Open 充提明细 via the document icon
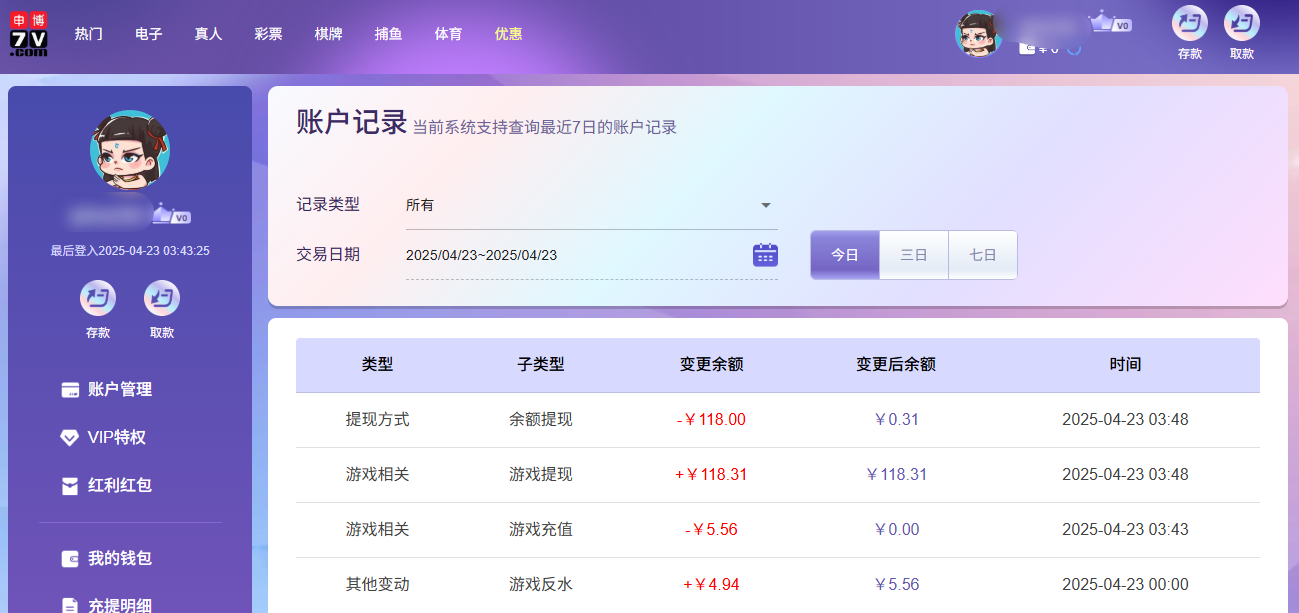Screen dimensions: 1299x613 [x=68, y=603]
